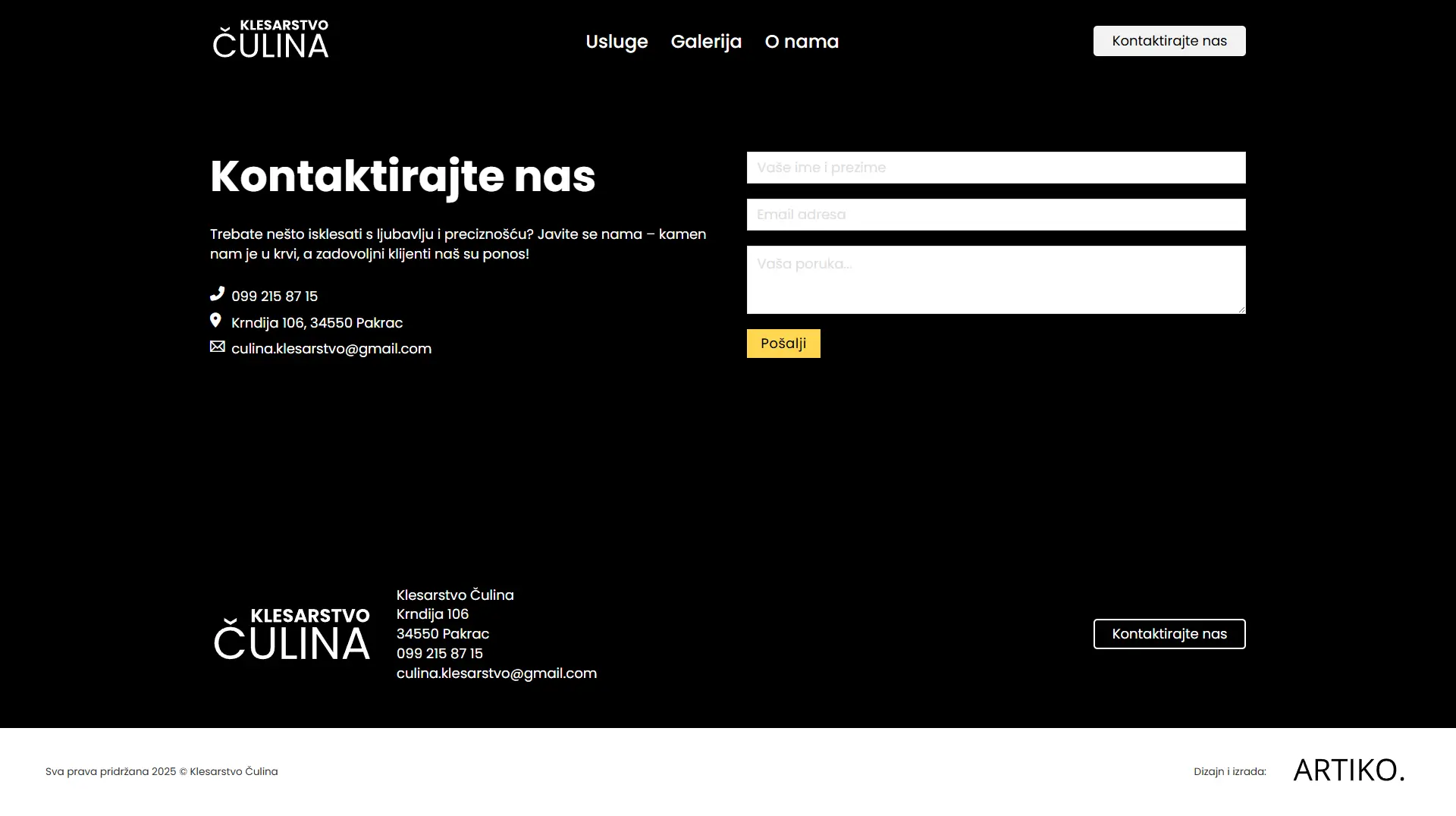Click the map pin icon beside address
Screen dimensions: 1456x816
(216, 321)
